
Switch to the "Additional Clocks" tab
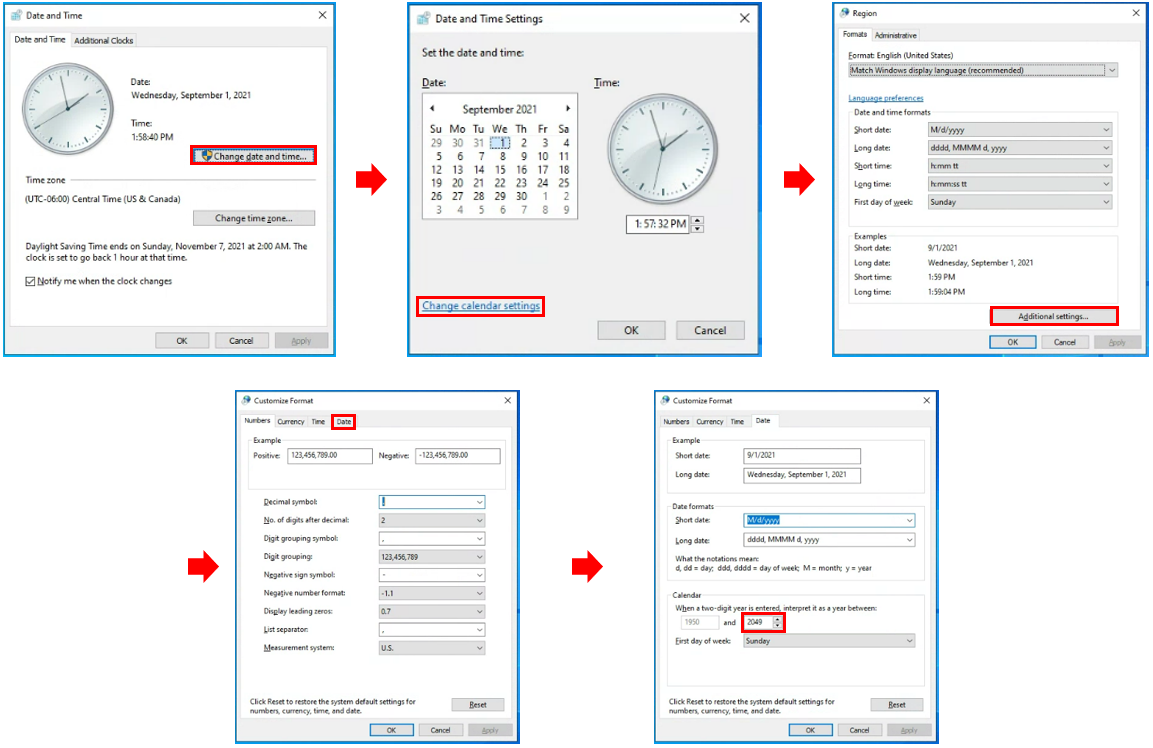[x=104, y=41]
